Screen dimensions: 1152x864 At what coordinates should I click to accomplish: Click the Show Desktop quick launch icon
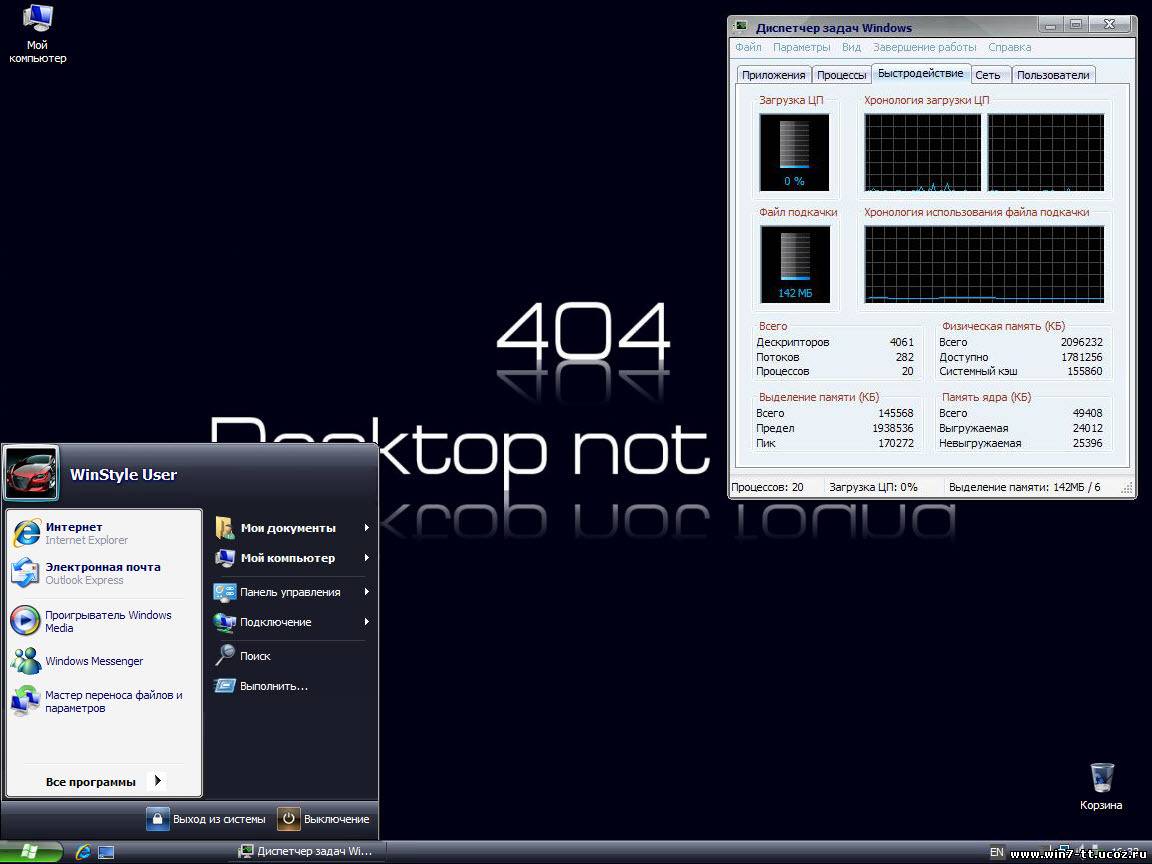point(107,852)
